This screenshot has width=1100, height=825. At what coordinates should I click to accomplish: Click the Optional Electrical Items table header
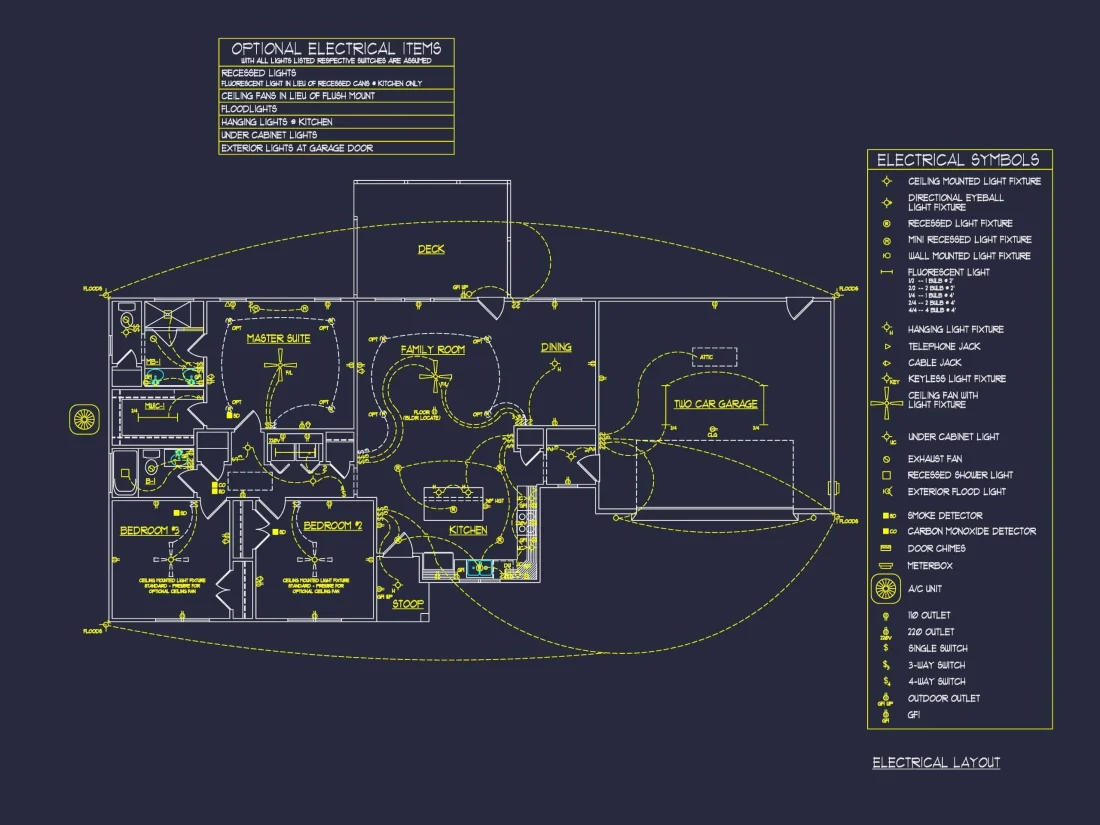coord(336,49)
